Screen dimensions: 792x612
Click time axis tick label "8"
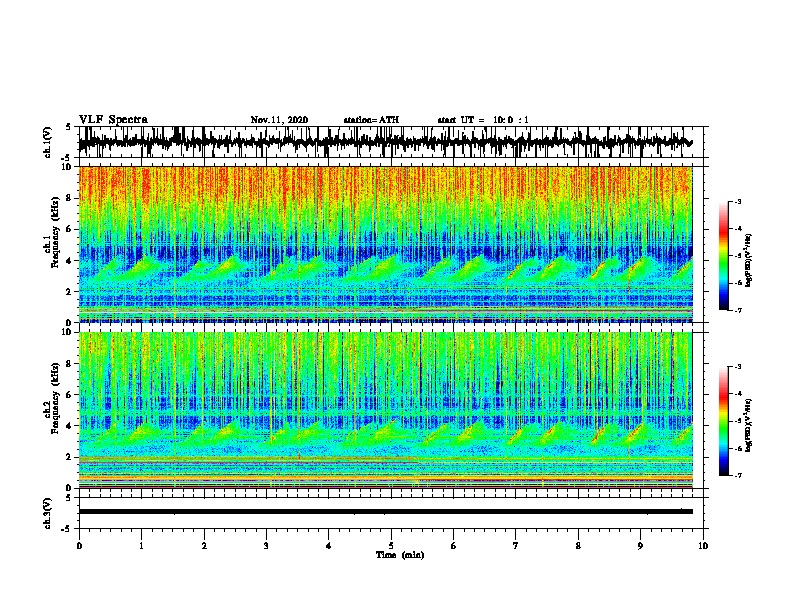click(578, 546)
